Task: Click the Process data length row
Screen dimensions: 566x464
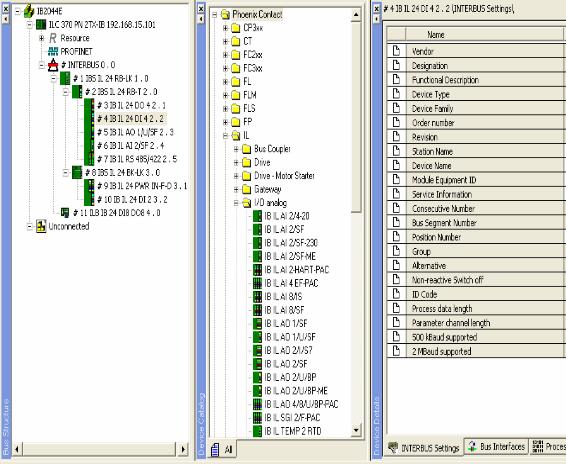Action: point(476,308)
